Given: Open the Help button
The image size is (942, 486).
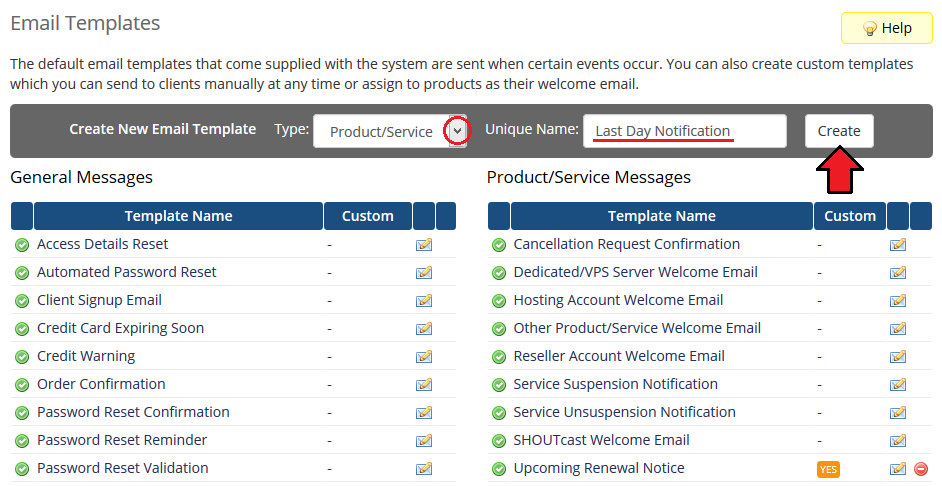Looking at the screenshot, I should pos(886,28).
